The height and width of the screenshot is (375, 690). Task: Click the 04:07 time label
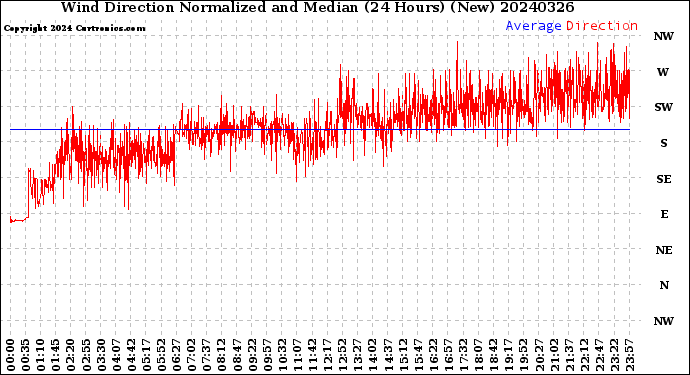(116, 355)
